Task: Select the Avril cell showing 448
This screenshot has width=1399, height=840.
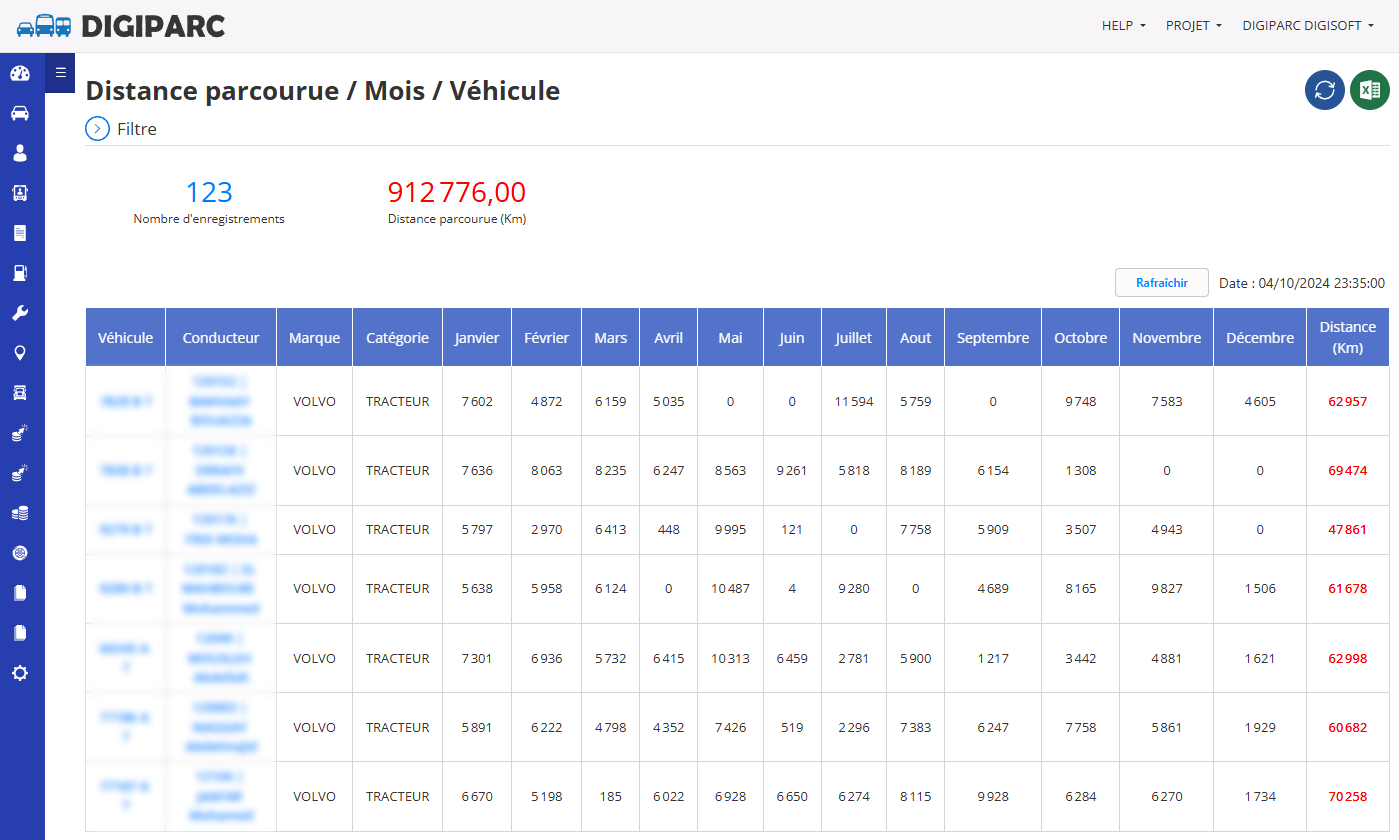Action: pos(669,529)
